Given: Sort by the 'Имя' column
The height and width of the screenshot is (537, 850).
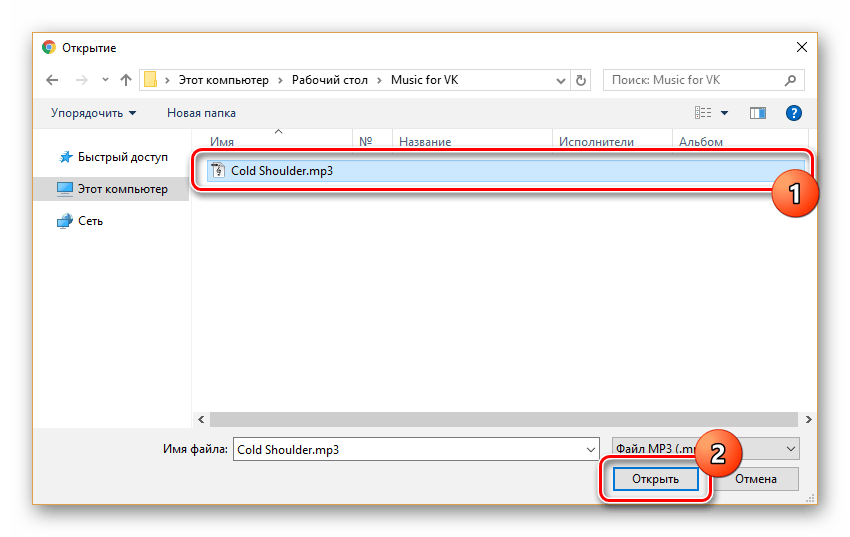Looking at the screenshot, I should 222,141.
